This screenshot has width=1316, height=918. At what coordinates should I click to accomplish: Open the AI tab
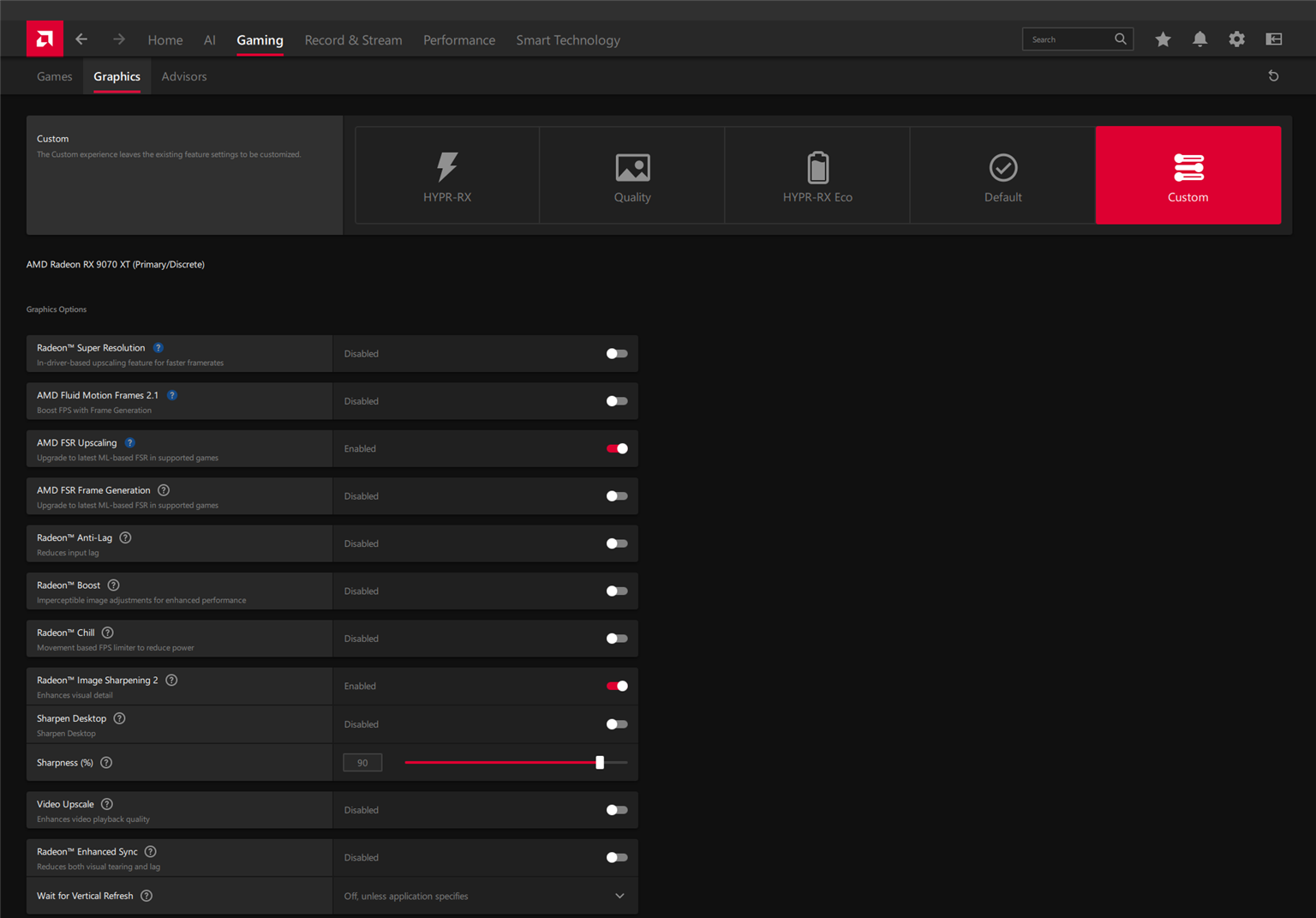pos(210,40)
